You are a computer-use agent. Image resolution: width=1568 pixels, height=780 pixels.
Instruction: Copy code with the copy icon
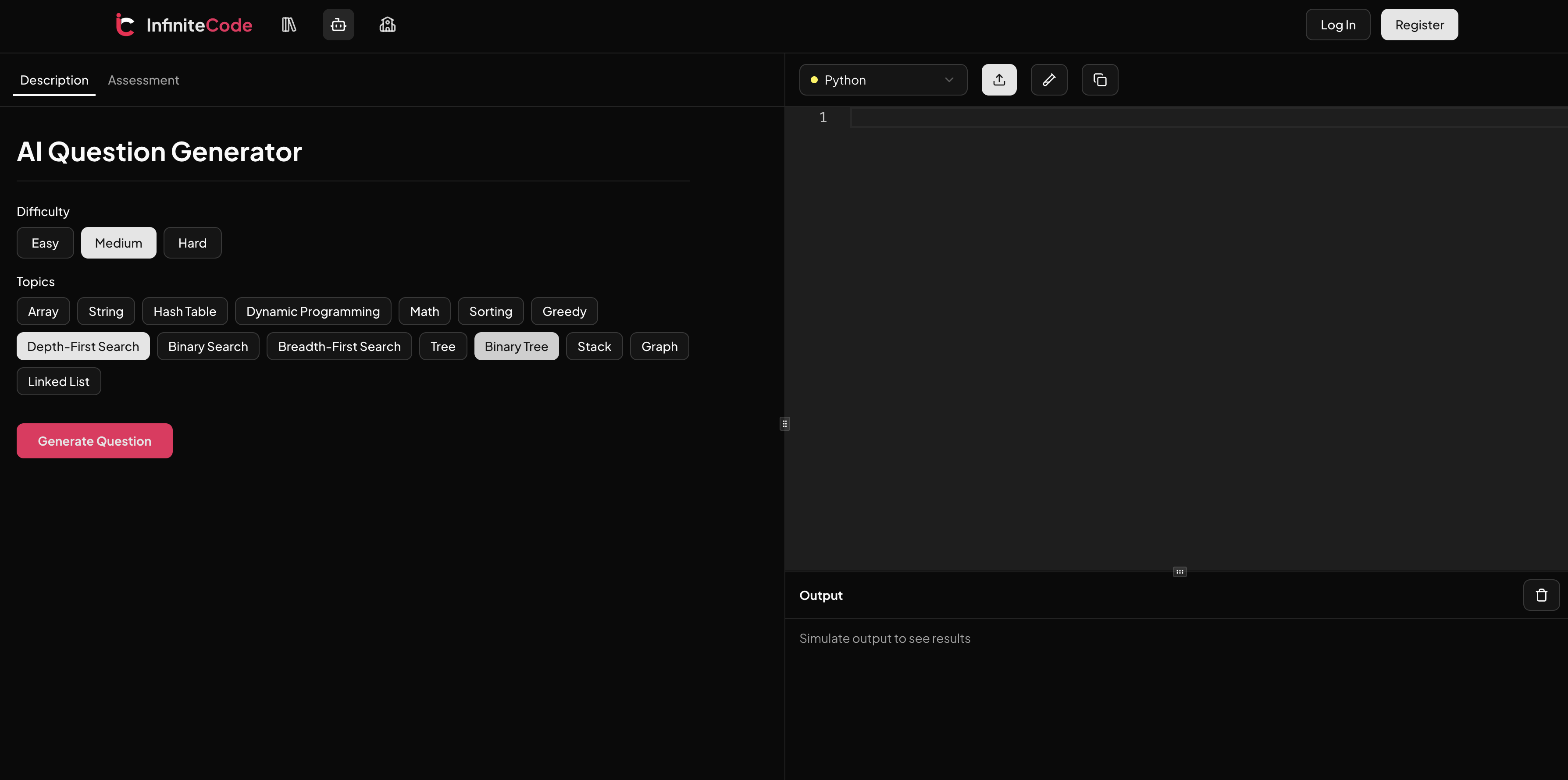click(x=1099, y=80)
